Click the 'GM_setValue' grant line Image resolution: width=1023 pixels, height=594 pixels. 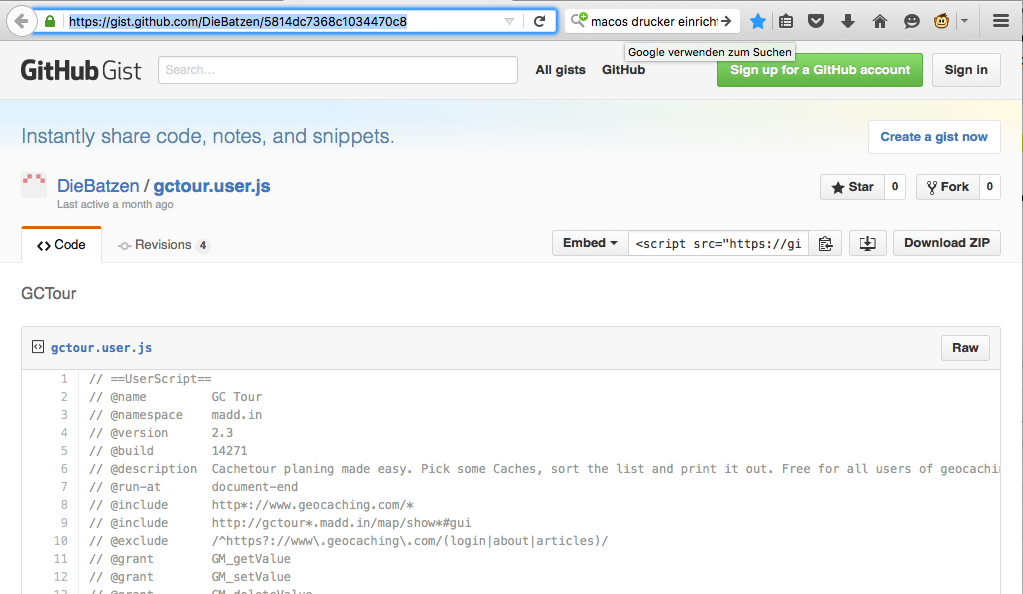point(190,577)
